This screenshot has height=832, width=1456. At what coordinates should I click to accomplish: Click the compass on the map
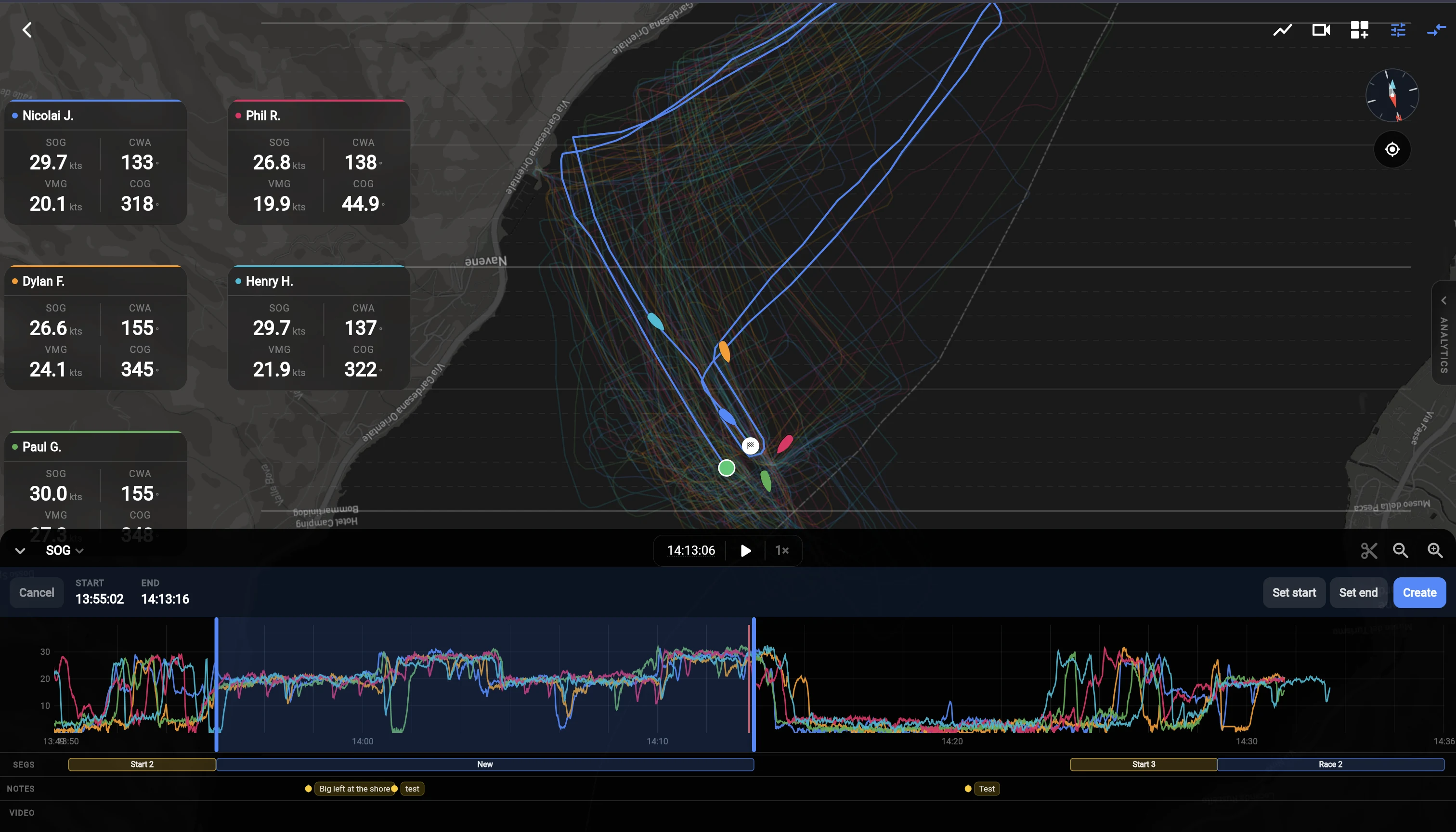(1392, 95)
